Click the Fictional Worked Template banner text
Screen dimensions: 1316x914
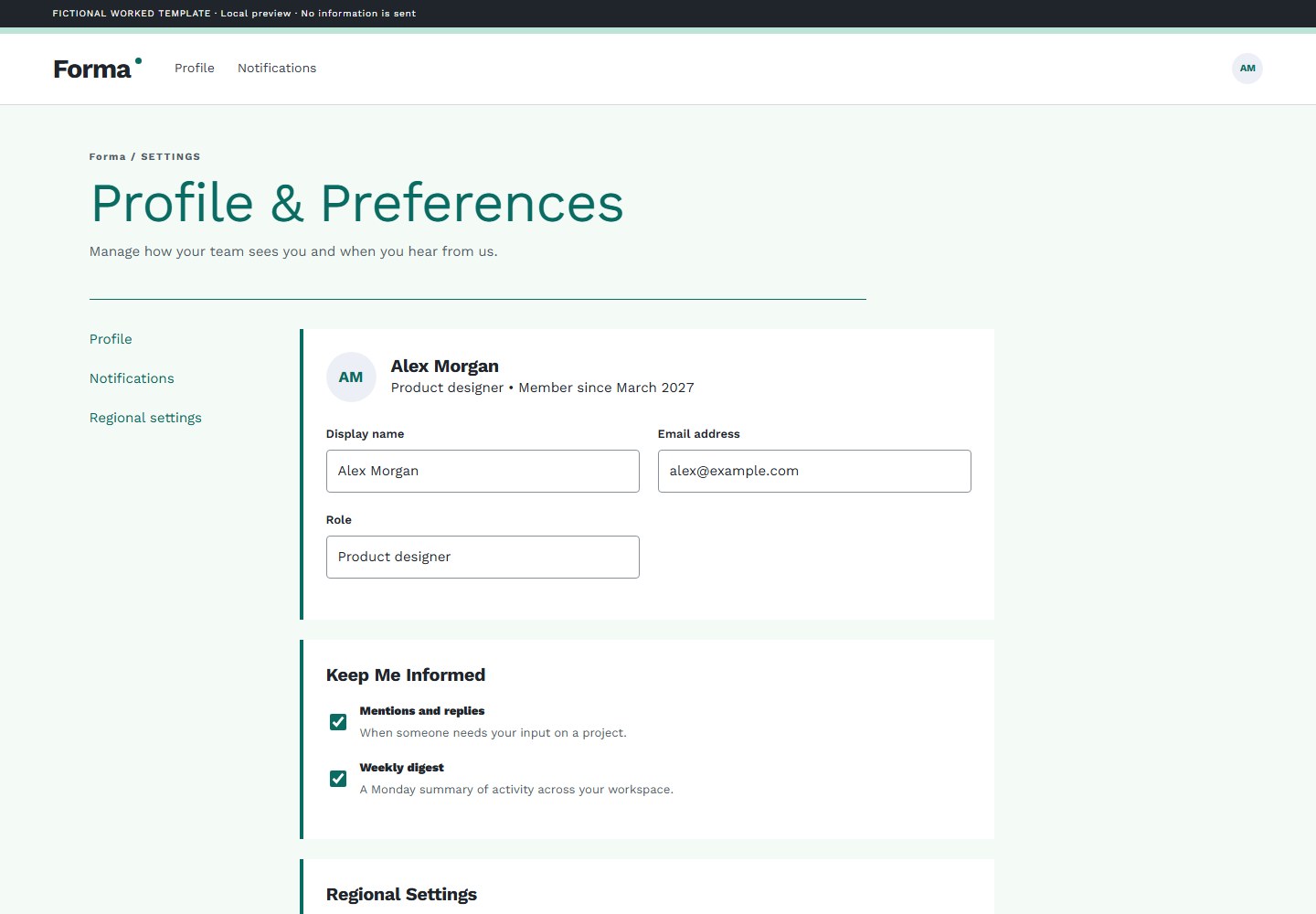point(234,14)
